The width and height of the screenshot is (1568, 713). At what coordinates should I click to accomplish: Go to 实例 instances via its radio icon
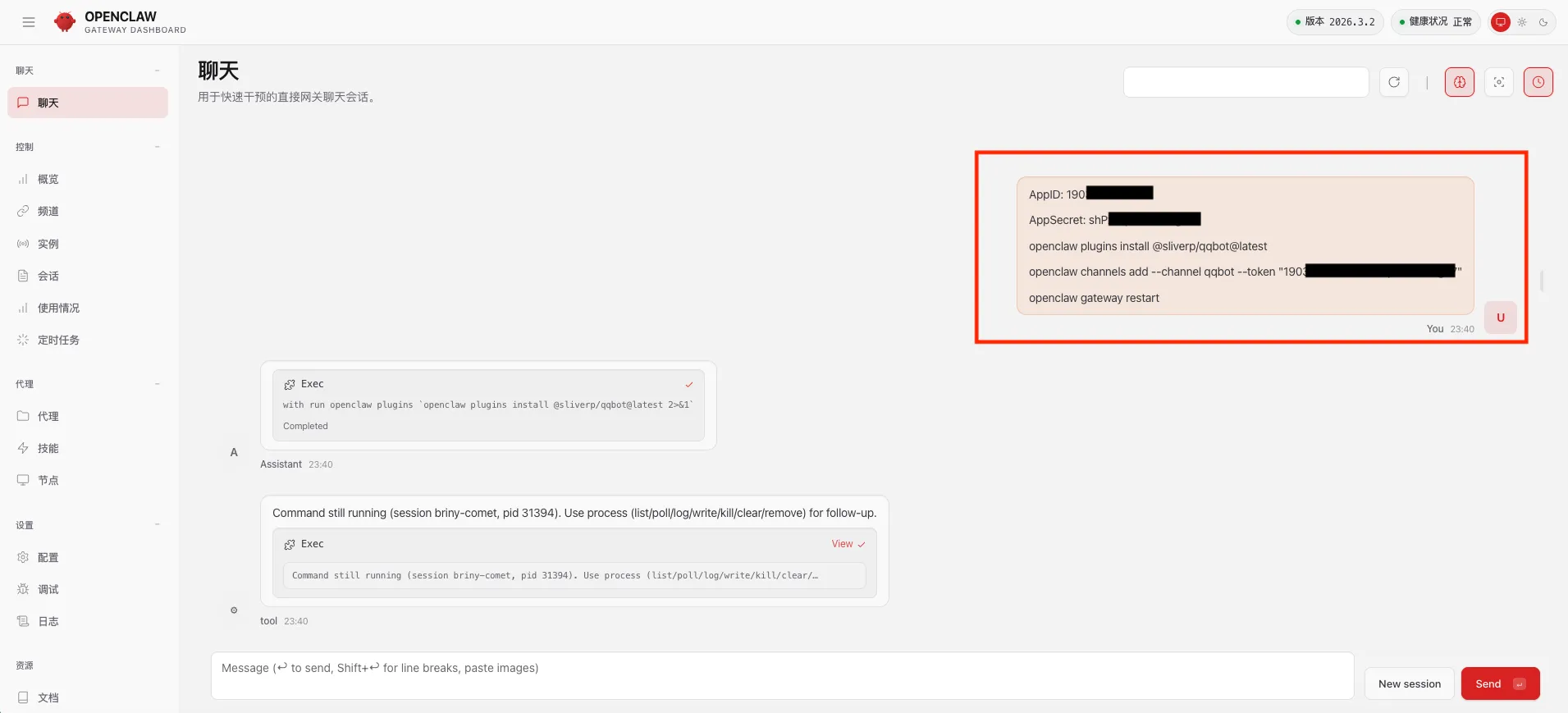pyautogui.click(x=23, y=244)
